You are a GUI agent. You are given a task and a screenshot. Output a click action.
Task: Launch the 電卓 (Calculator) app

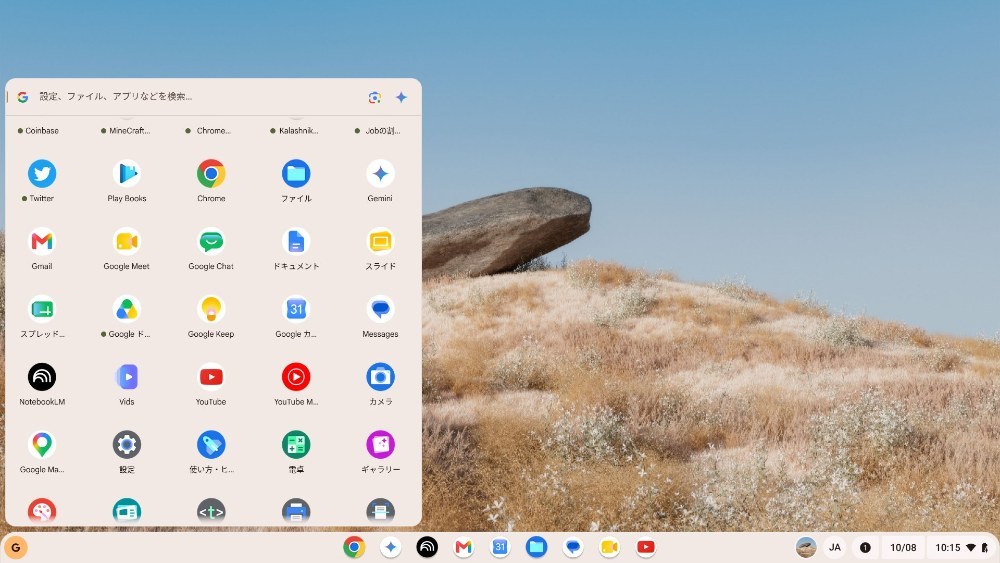(296, 444)
